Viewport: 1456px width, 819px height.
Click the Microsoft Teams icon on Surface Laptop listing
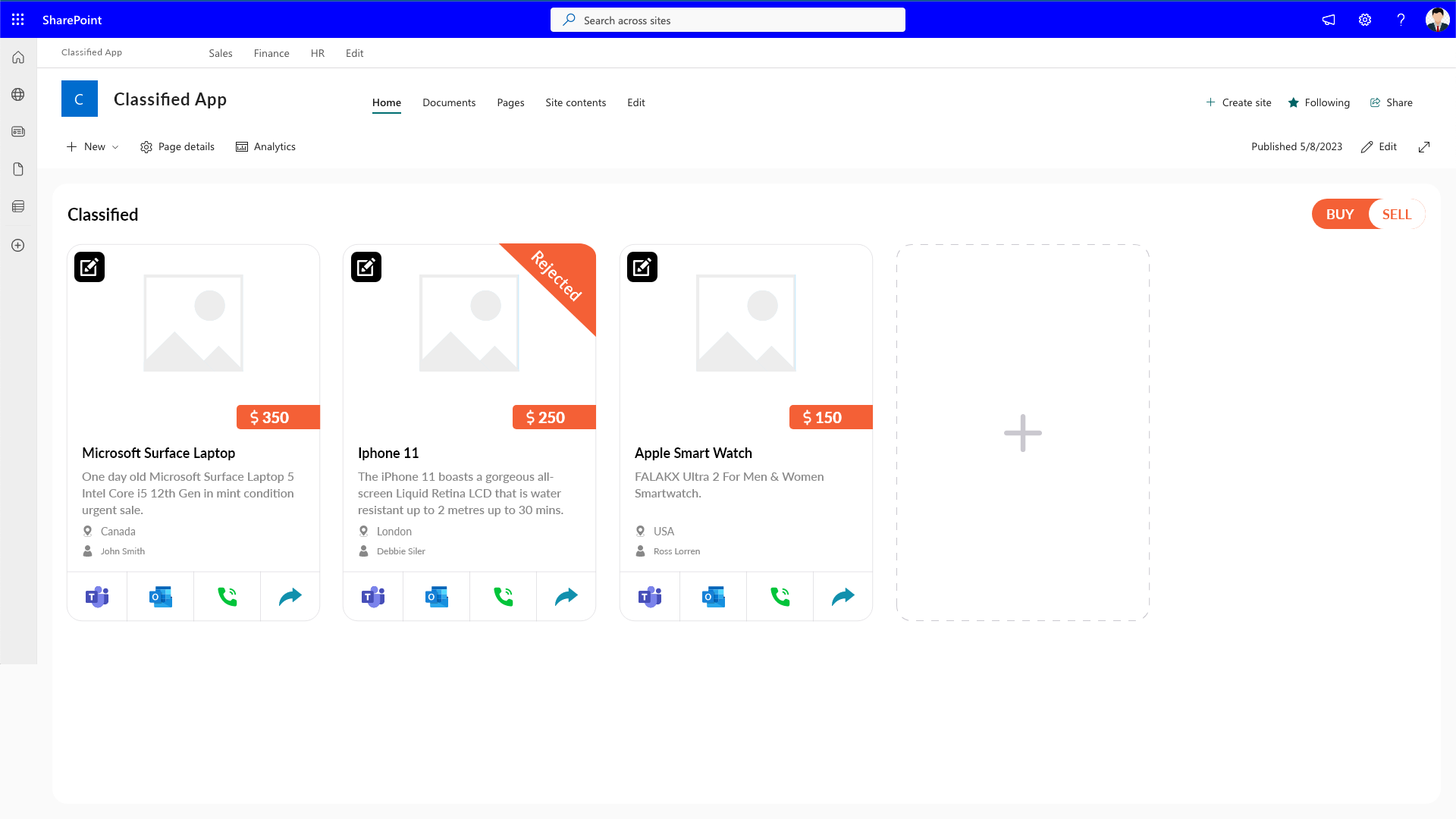pos(97,596)
